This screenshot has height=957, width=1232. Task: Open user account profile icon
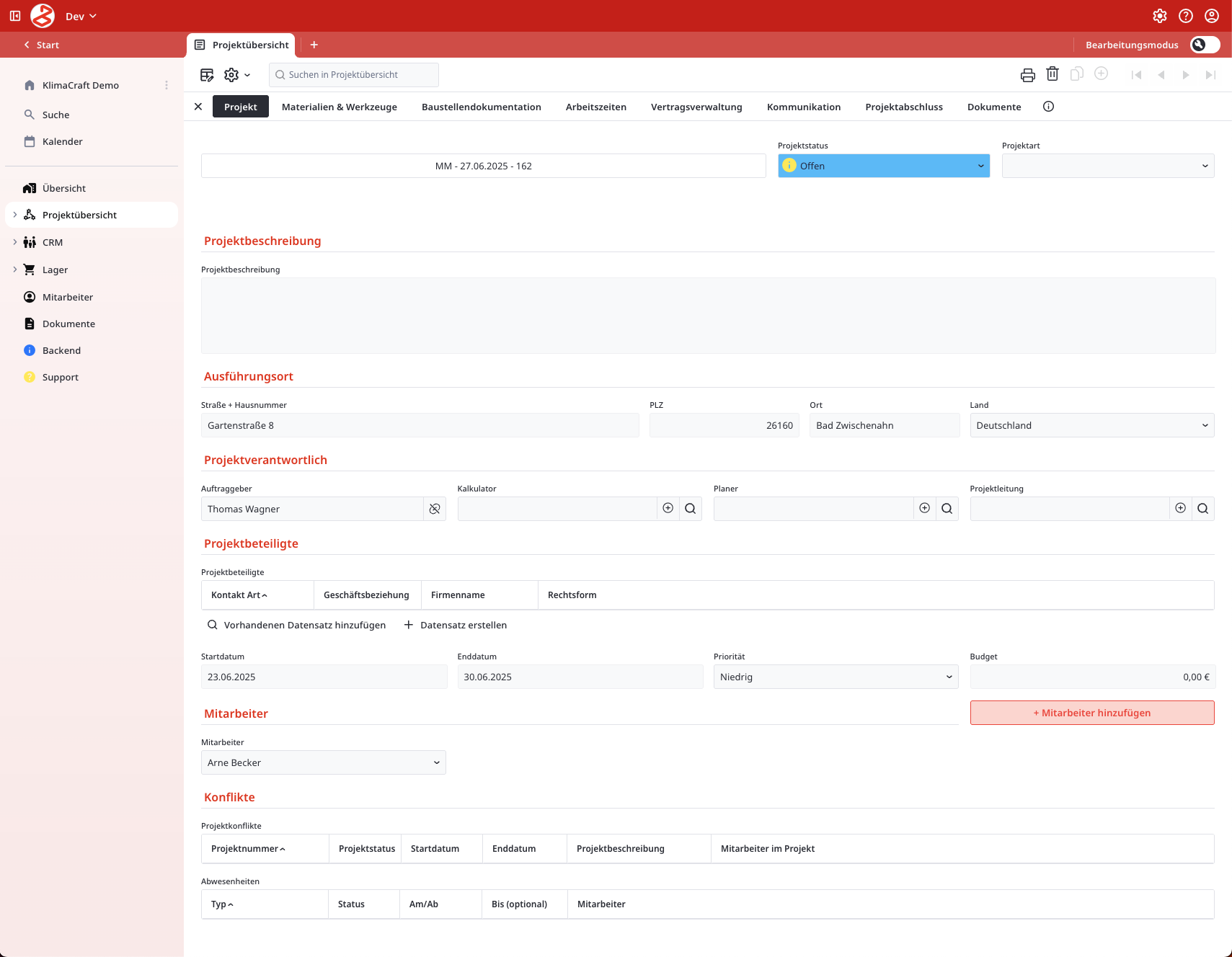1212,16
